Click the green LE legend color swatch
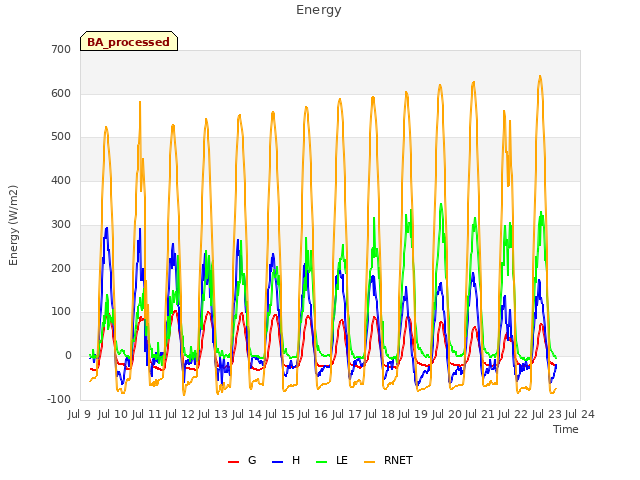This screenshot has width=640, height=480. (x=322, y=462)
